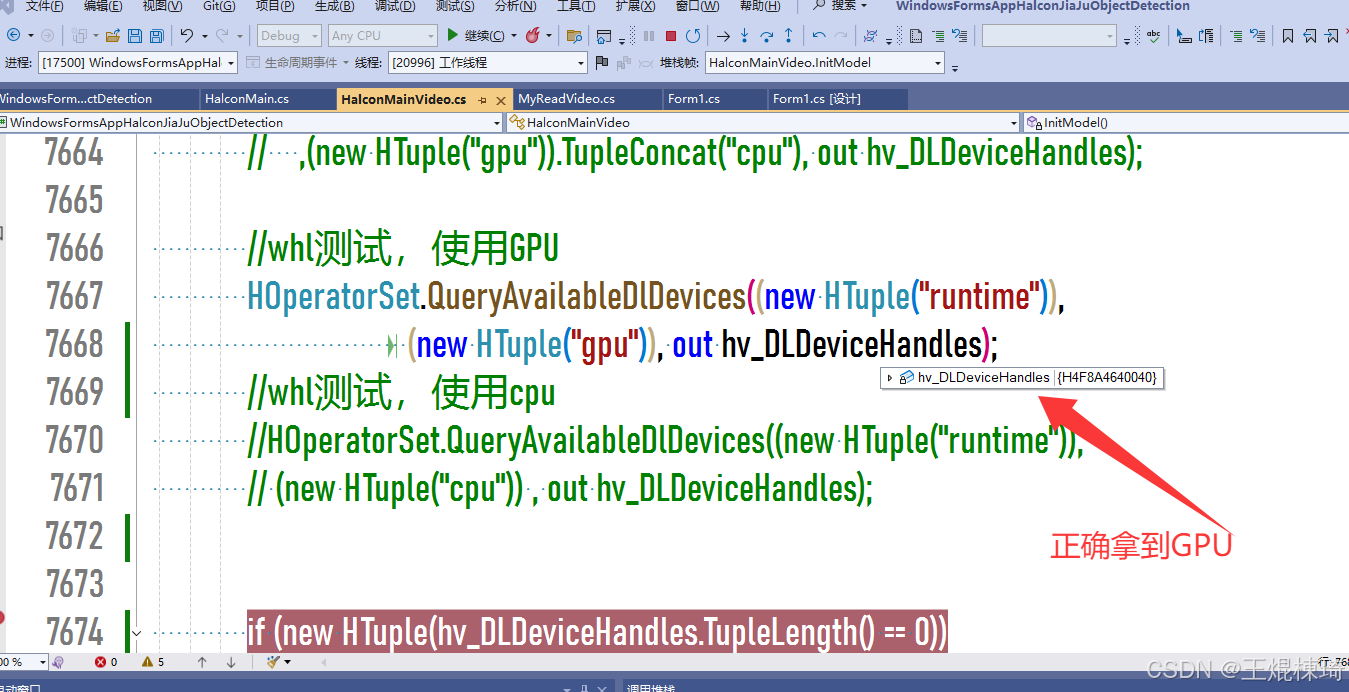Click the yellow warning count icon
The height and width of the screenshot is (692, 1349).
(147, 662)
